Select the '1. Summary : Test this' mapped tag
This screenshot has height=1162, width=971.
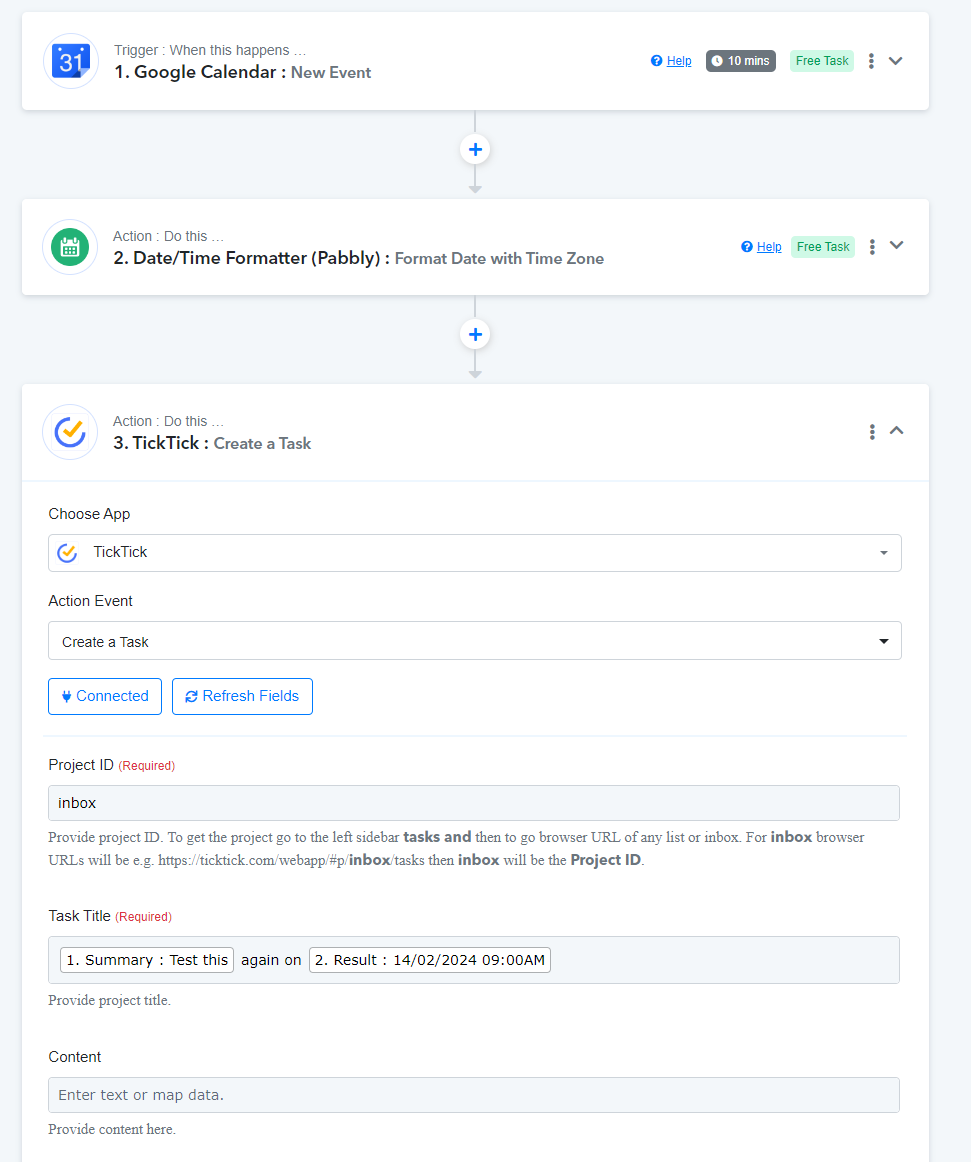pos(147,960)
